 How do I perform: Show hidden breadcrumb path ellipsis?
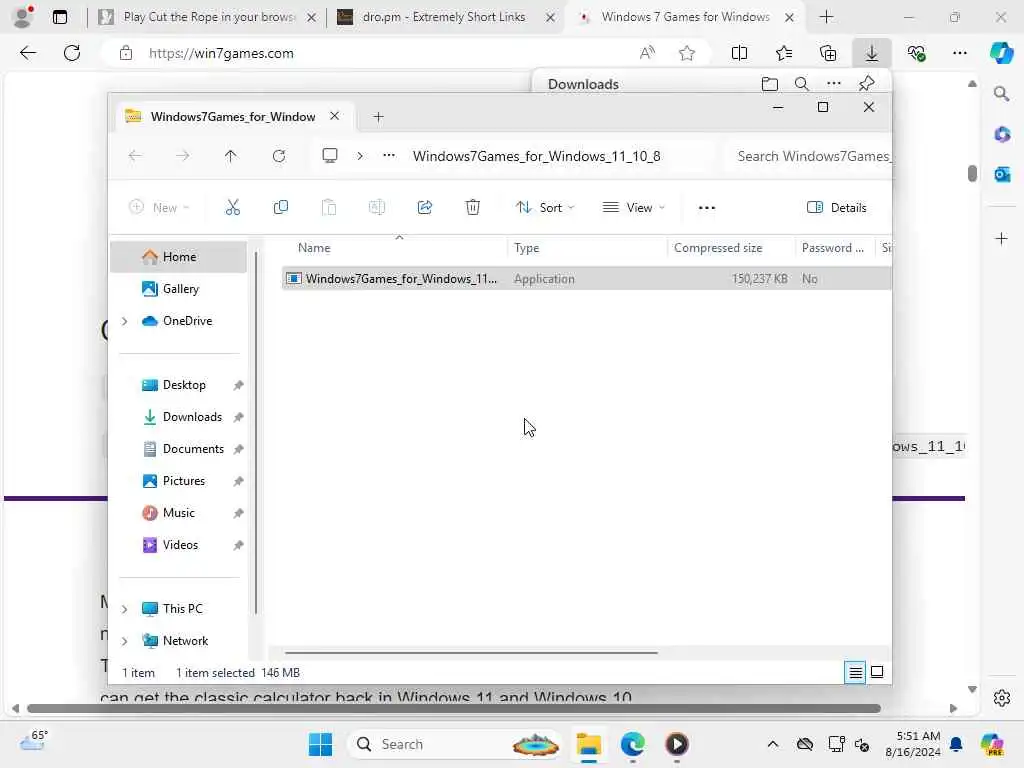tap(389, 155)
